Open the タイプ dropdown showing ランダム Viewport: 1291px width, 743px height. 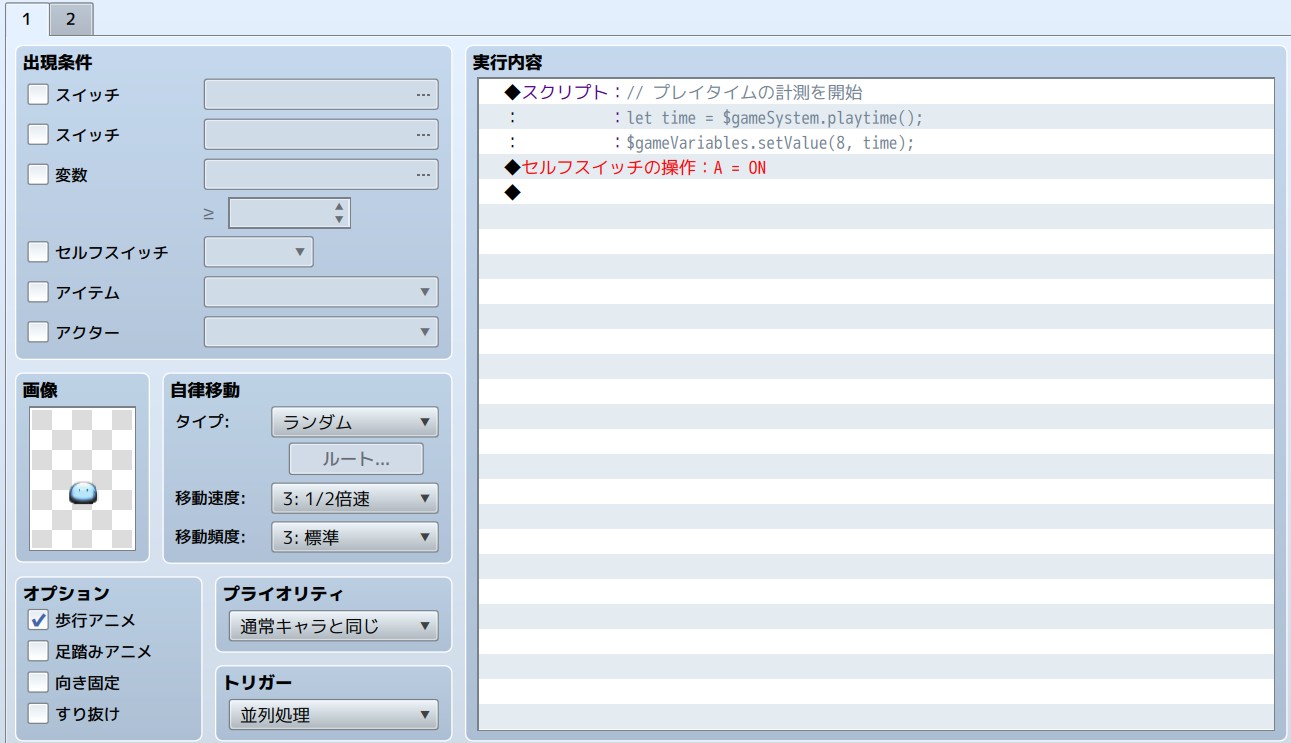(354, 422)
